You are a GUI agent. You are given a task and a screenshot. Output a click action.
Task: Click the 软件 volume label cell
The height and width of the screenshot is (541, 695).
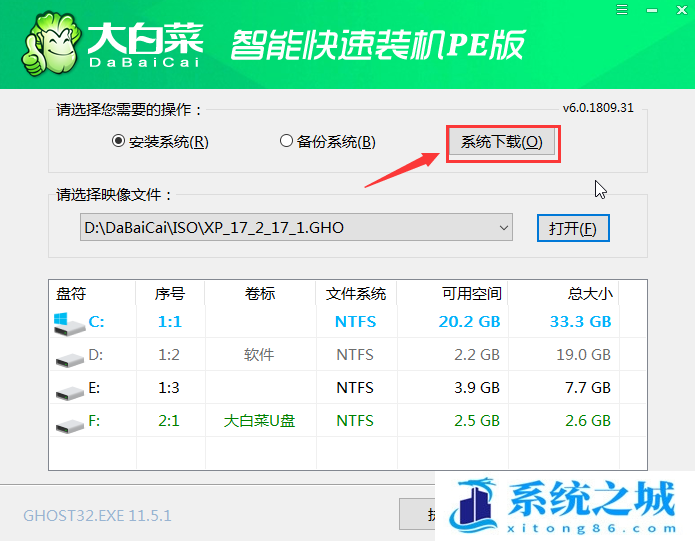(259, 354)
